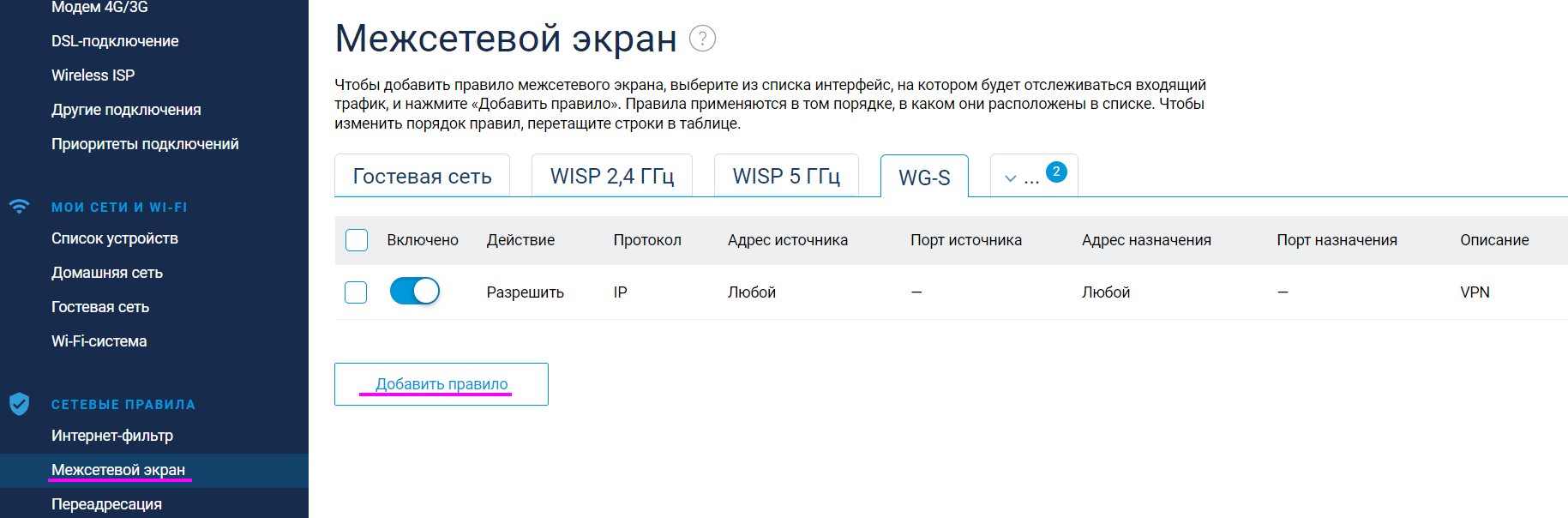Click the shield icon for network rules
Screen dimensions: 1568x518
[x=19, y=404]
